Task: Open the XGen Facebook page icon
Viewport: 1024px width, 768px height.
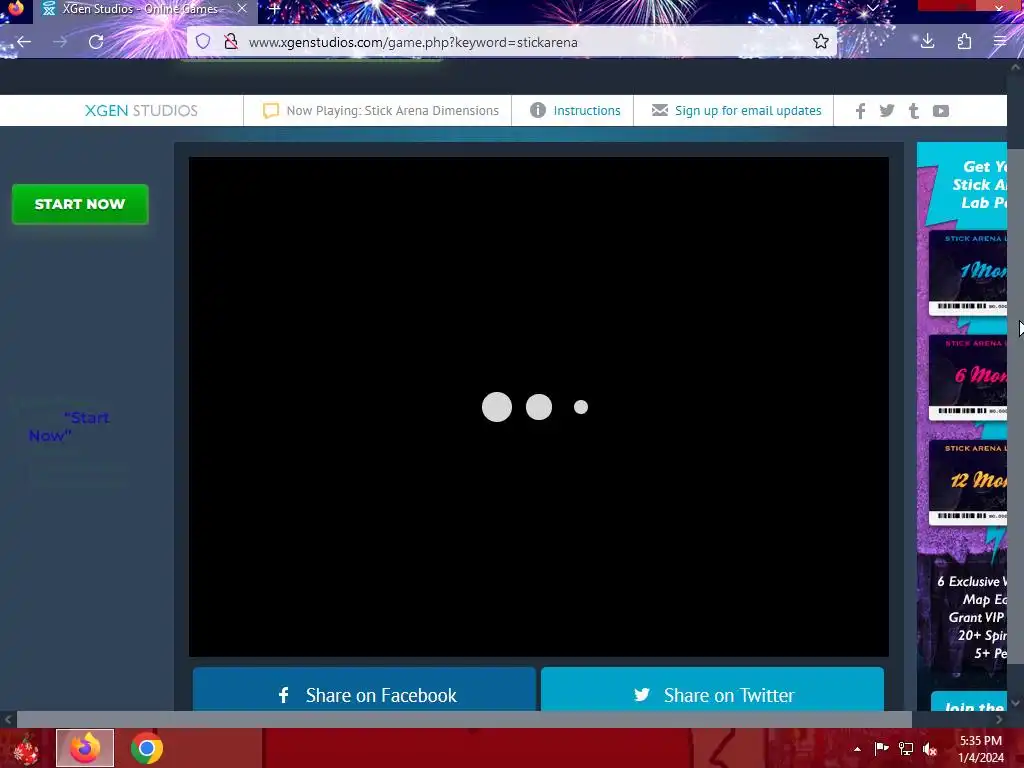Action: point(861,110)
